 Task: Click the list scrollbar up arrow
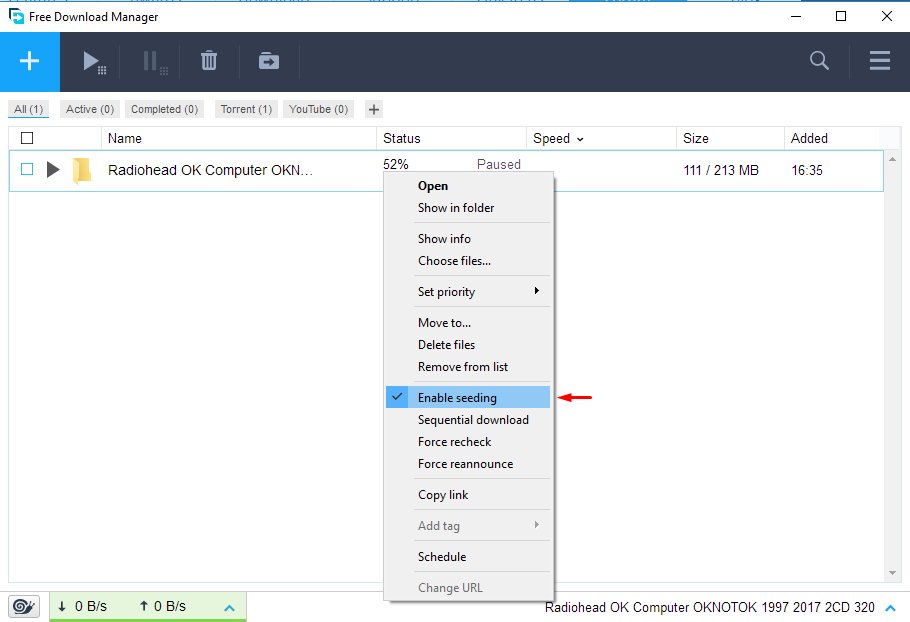[893, 159]
